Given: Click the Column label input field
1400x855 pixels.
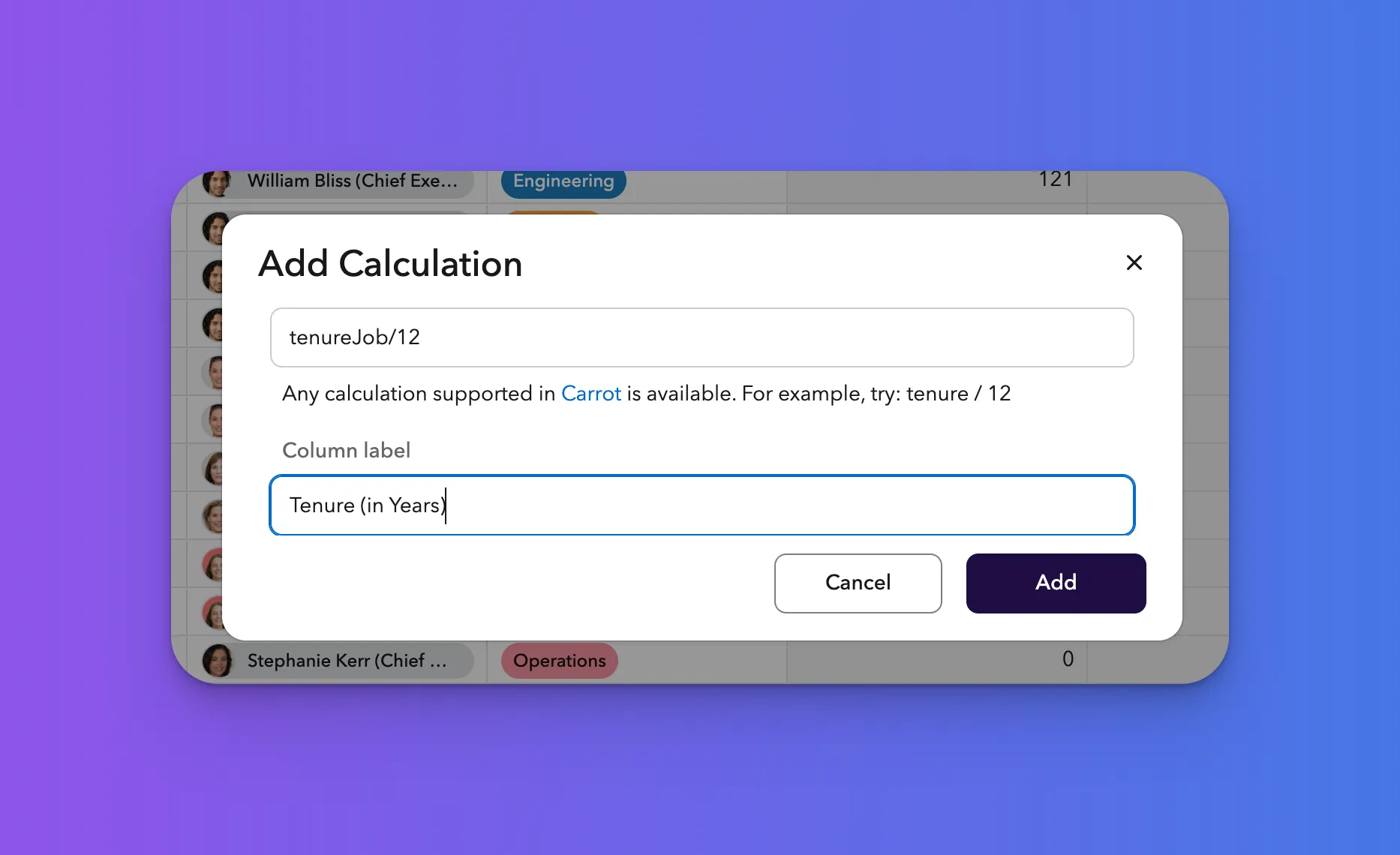Looking at the screenshot, I should 702,505.
